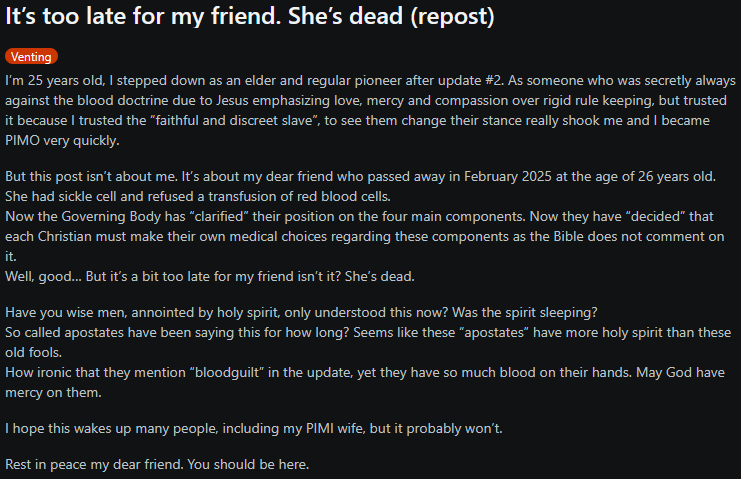Click the orange Venting flair tag
Screen dimensions: 741x479
click(31, 57)
